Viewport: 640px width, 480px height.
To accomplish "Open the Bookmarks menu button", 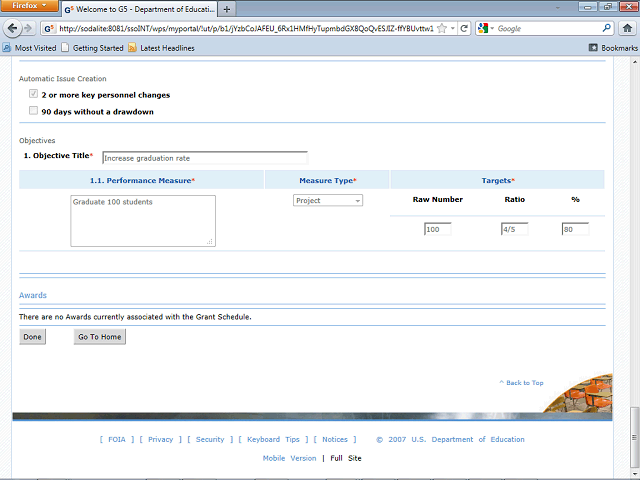I will click(x=613, y=48).
